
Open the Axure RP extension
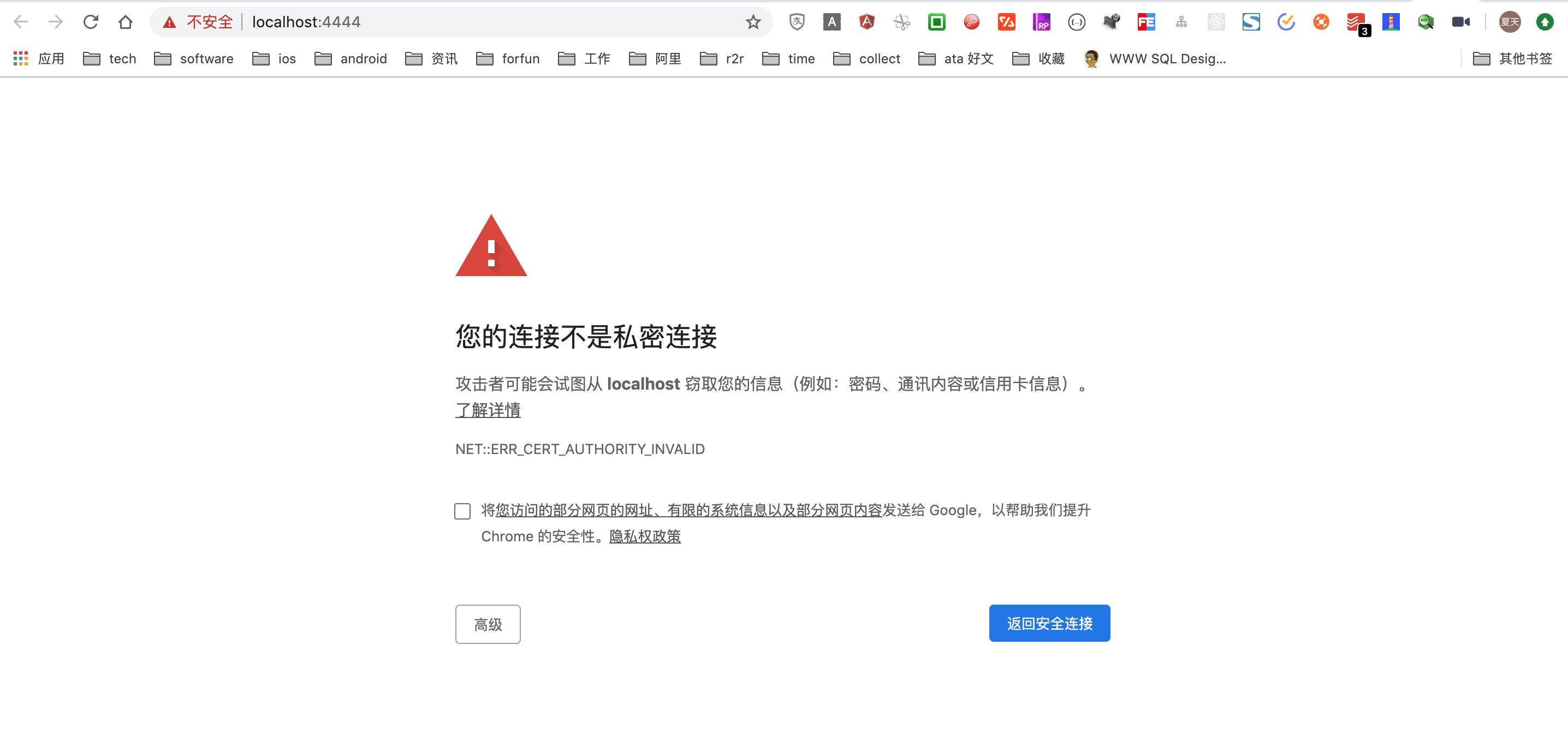pos(1042,22)
